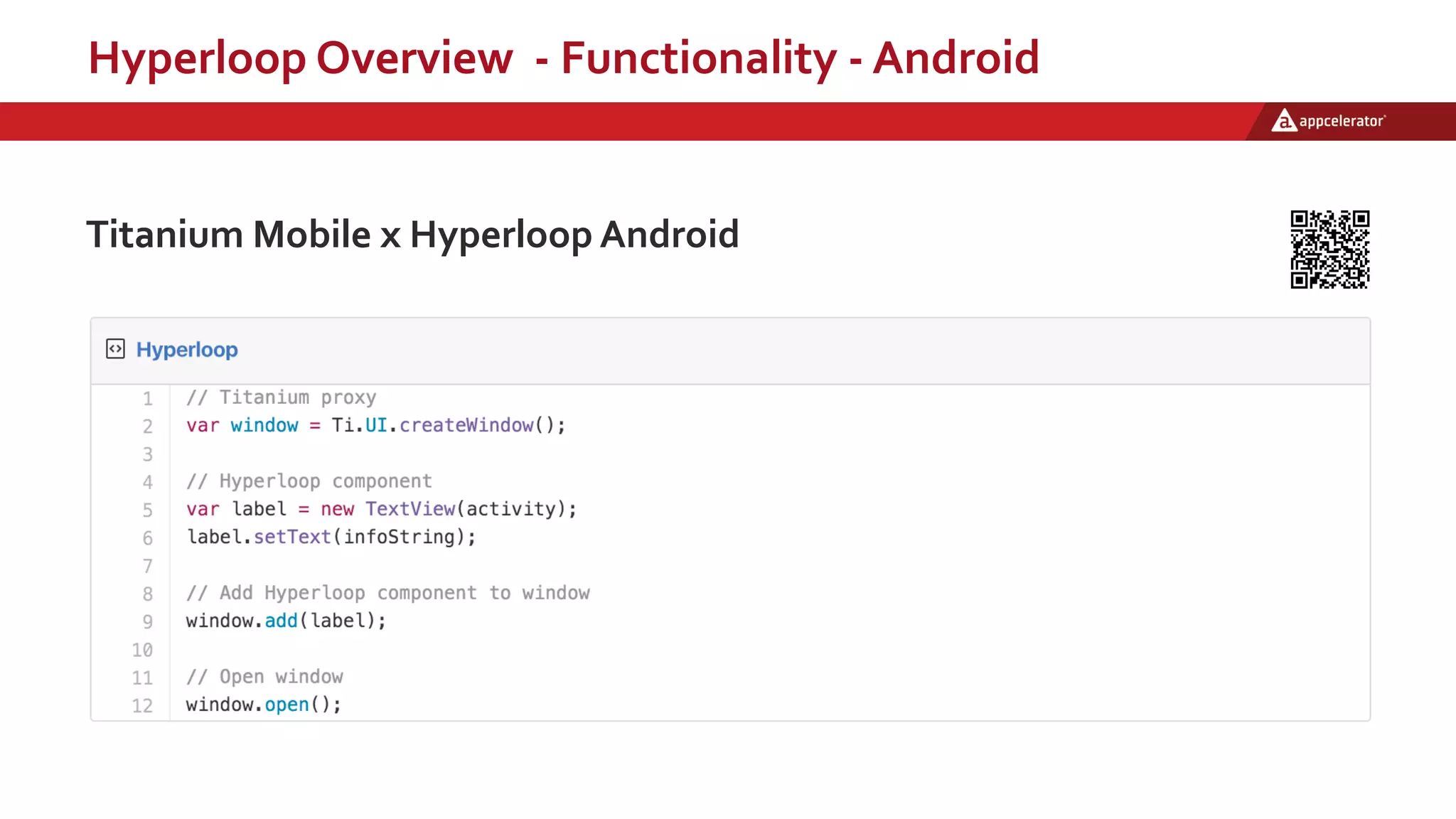Screen dimensions: 1456x819
Task: Select line number 5 in code gutter
Action: pos(147,510)
